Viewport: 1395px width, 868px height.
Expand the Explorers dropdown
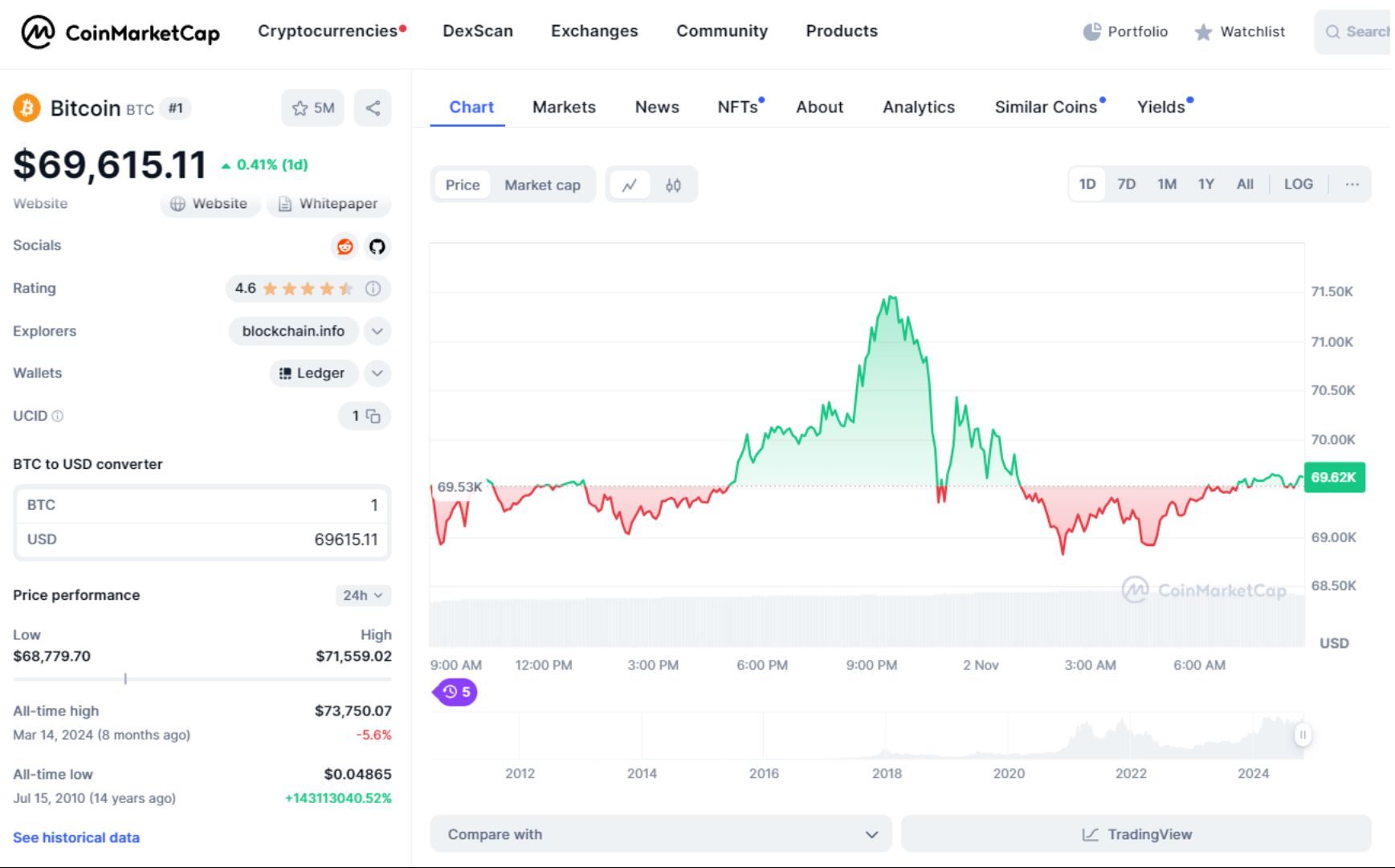pyautogui.click(x=377, y=331)
